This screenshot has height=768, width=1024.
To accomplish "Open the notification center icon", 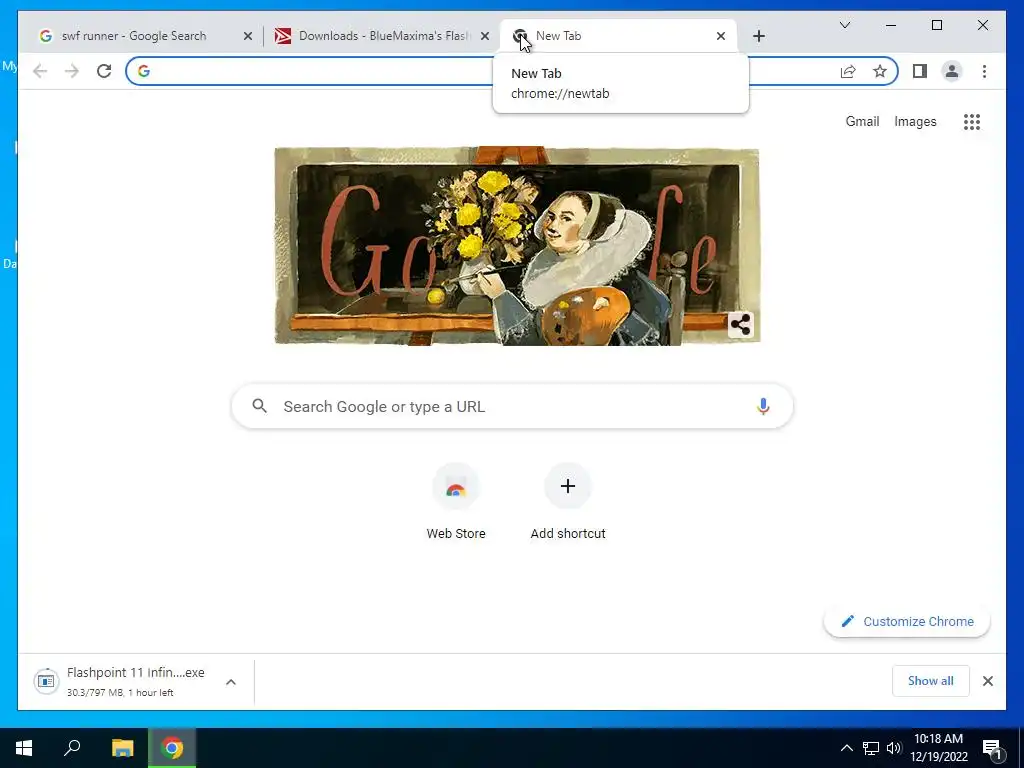I will point(992,748).
